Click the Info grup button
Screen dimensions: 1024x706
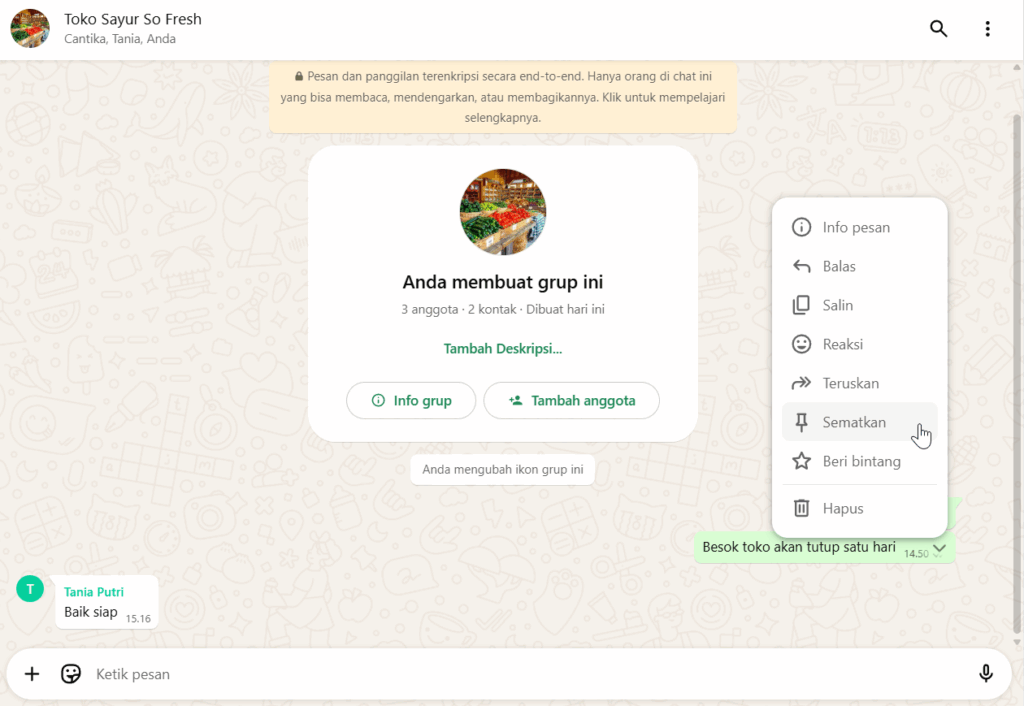point(411,400)
